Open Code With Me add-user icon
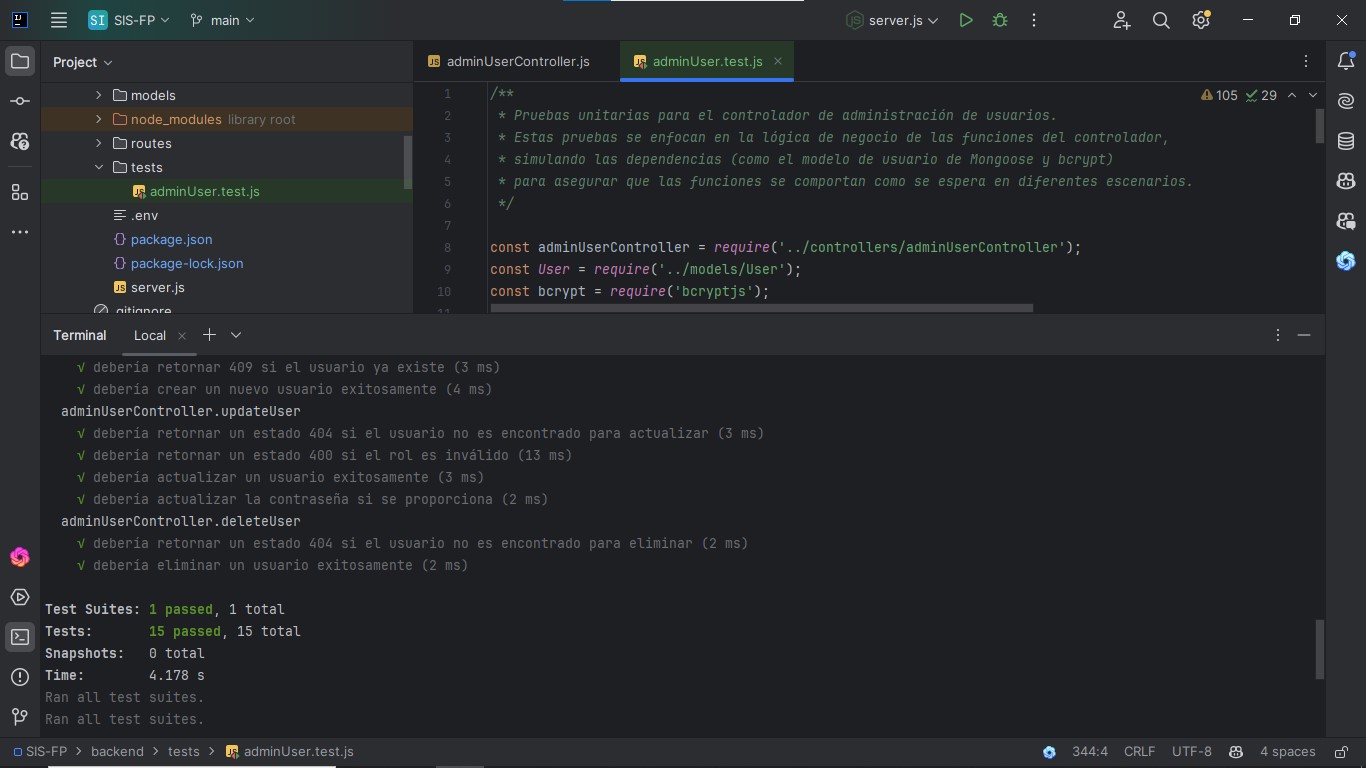 tap(1121, 20)
